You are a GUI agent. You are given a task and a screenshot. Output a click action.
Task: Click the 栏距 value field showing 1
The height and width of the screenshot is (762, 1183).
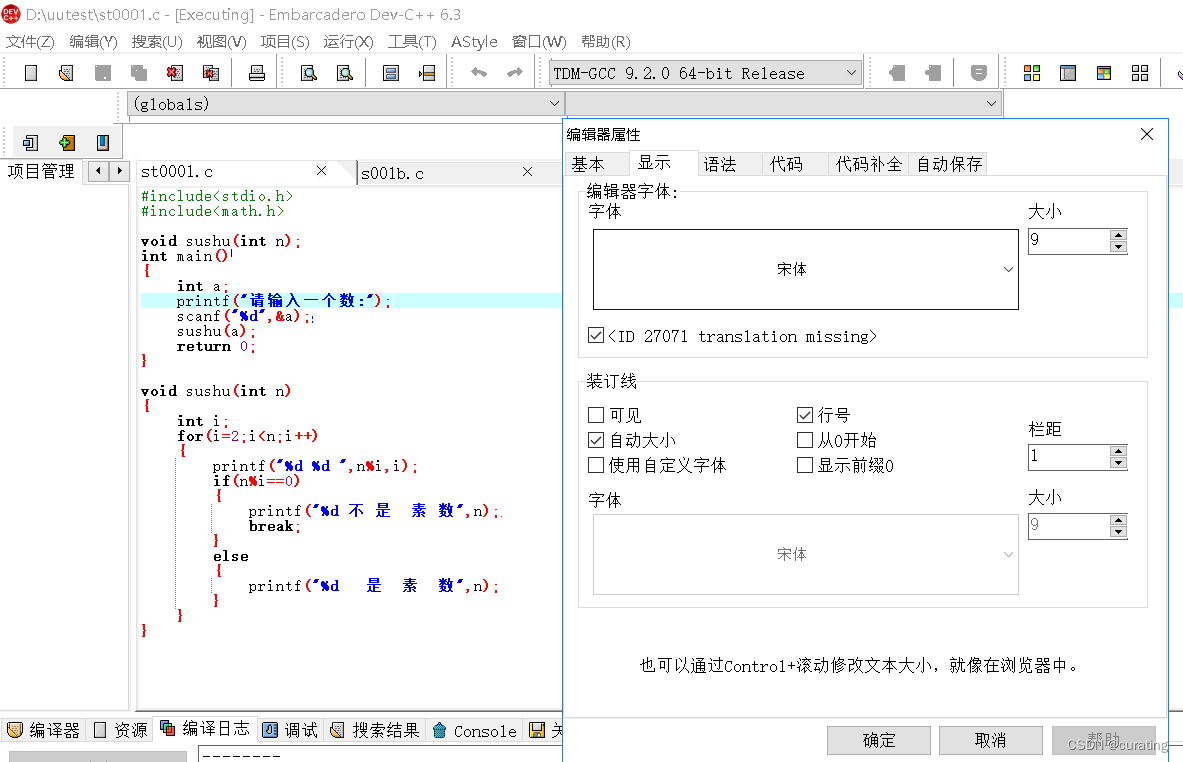[x=1069, y=456]
